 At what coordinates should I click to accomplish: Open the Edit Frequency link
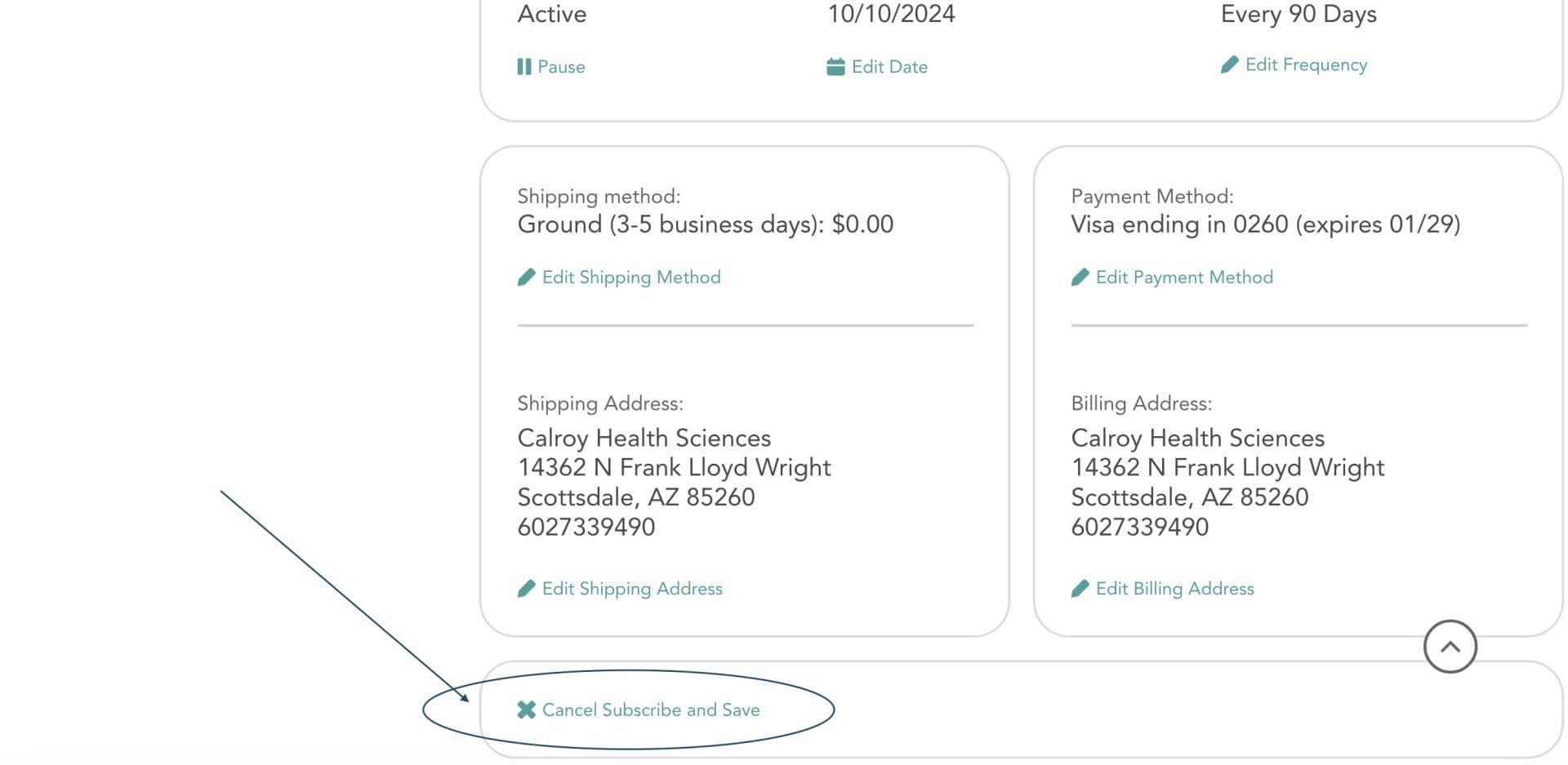1306,64
